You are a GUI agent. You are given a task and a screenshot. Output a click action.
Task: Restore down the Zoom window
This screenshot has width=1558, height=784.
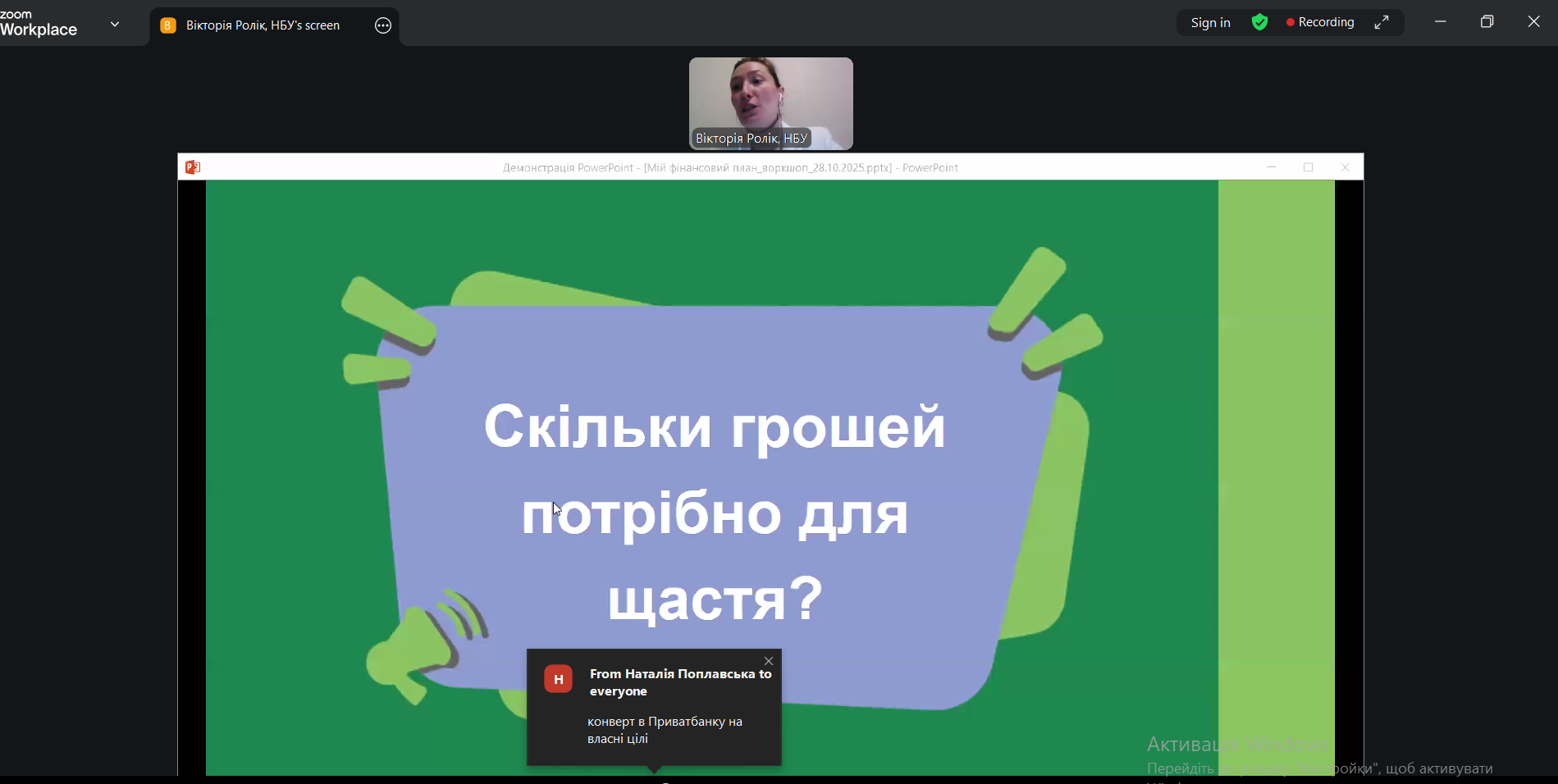(1487, 22)
